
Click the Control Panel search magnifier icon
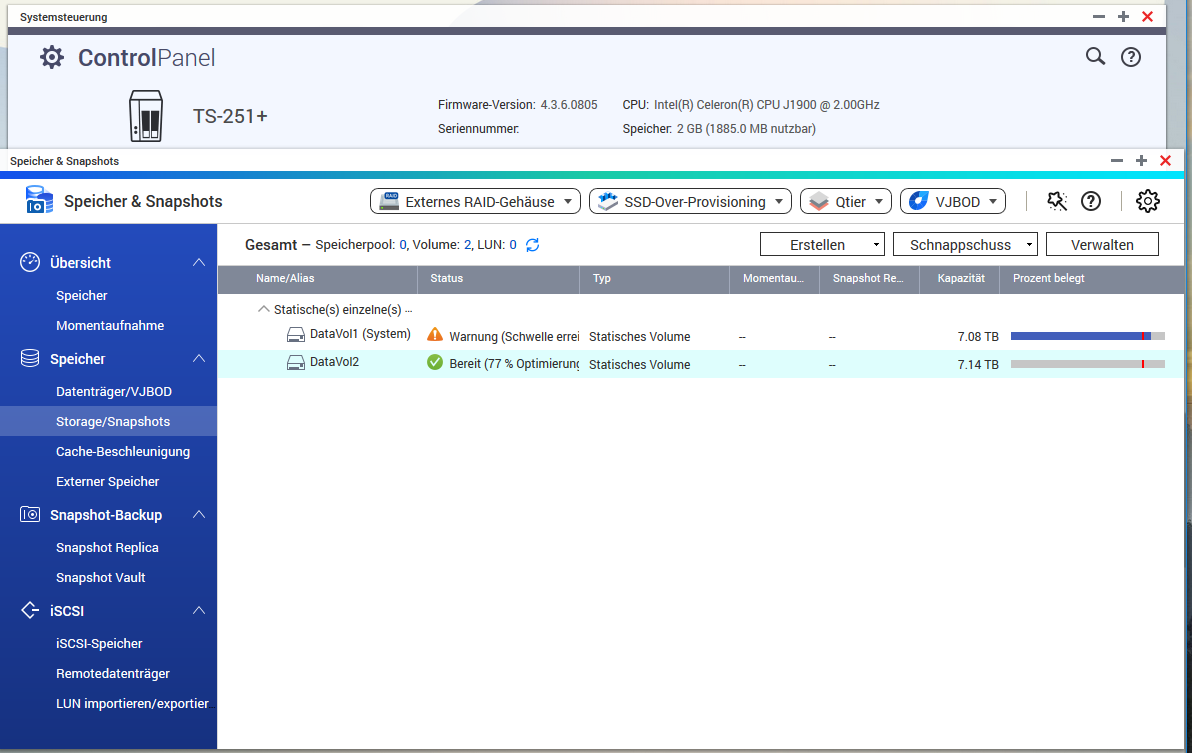click(1095, 56)
